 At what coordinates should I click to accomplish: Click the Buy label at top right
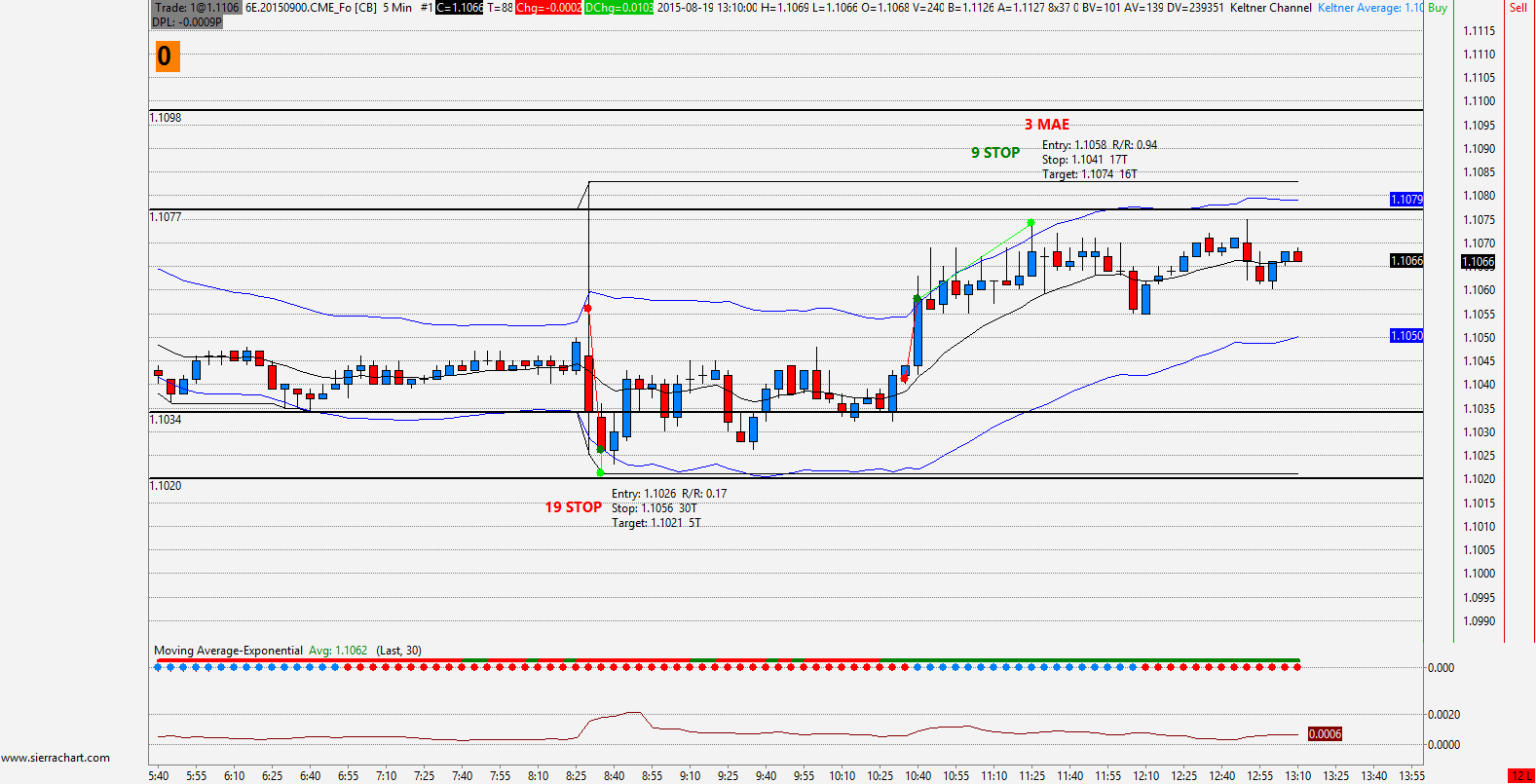click(x=1438, y=8)
